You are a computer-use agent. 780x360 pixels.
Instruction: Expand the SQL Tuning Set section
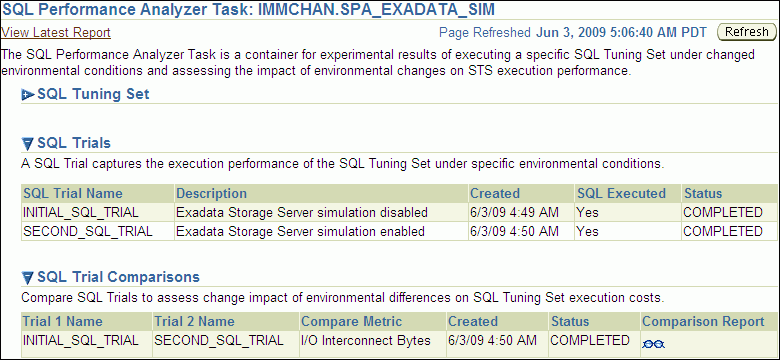click(28, 94)
